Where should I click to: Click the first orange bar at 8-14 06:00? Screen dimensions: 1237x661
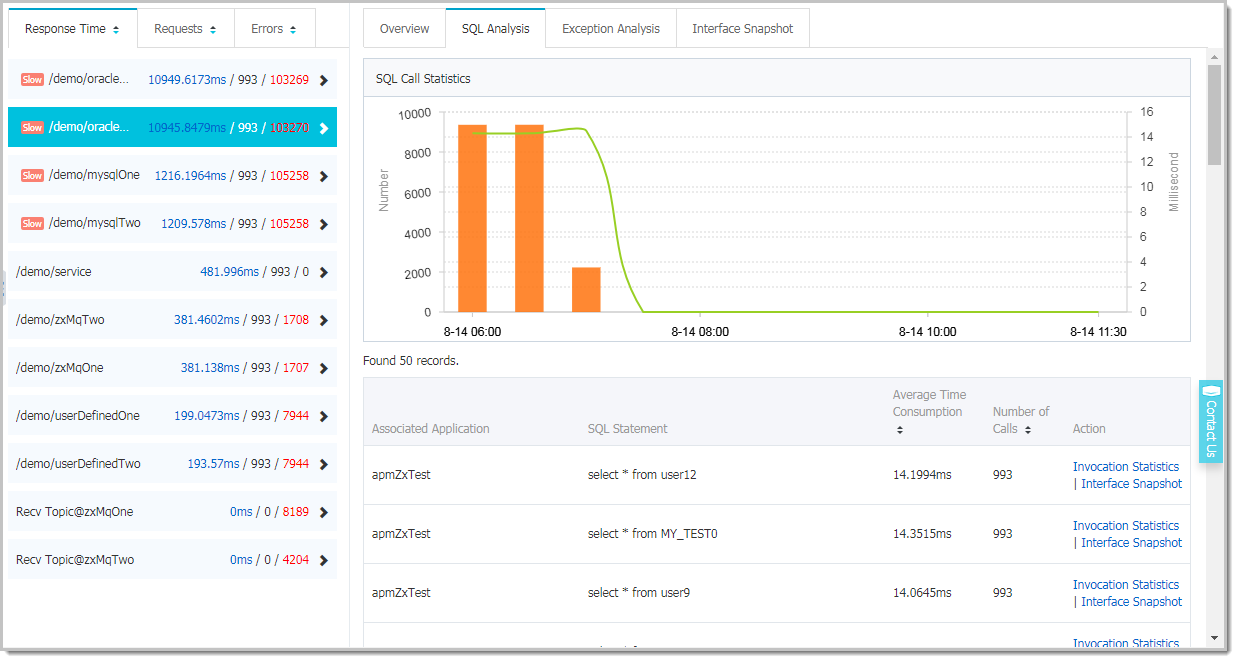[x=472, y=219]
